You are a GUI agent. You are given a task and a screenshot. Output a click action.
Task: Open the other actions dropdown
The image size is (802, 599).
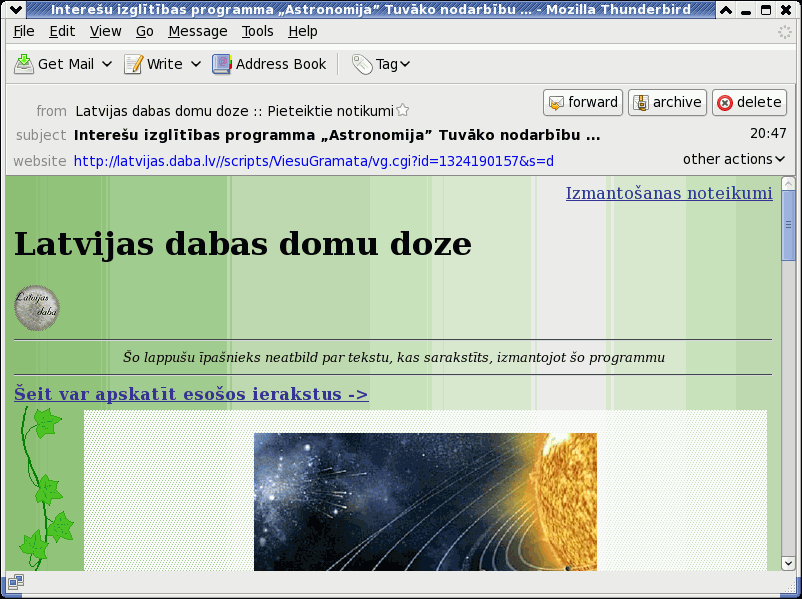[733, 159]
